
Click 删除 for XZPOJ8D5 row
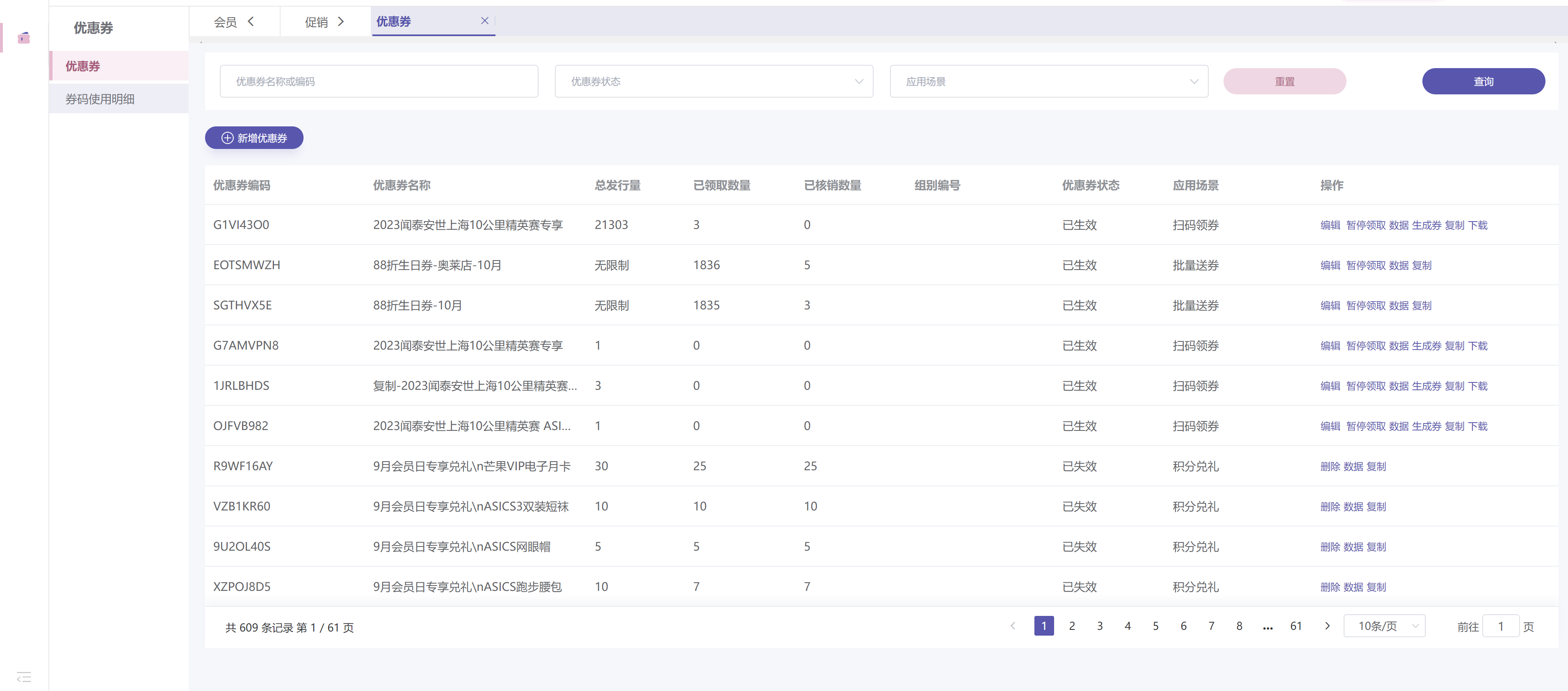click(1330, 587)
